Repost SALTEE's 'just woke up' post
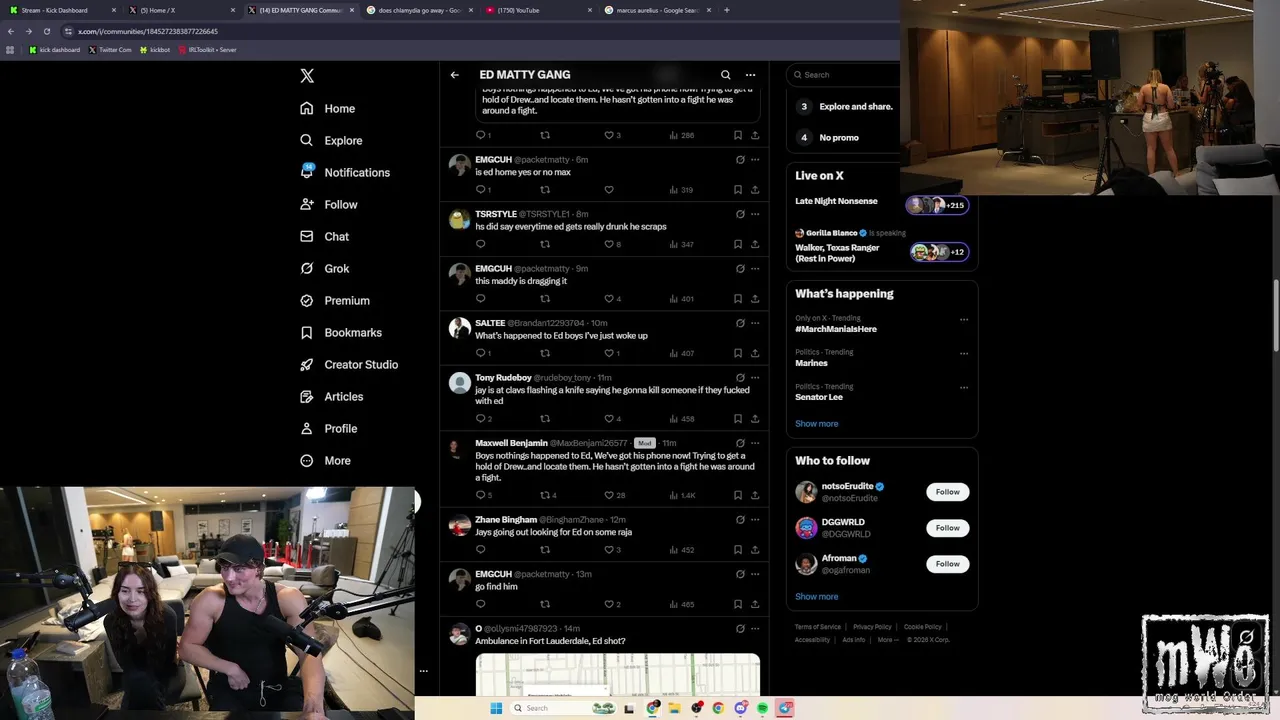Viewport: 1280px width, 720px height. [x=545, y=353]
